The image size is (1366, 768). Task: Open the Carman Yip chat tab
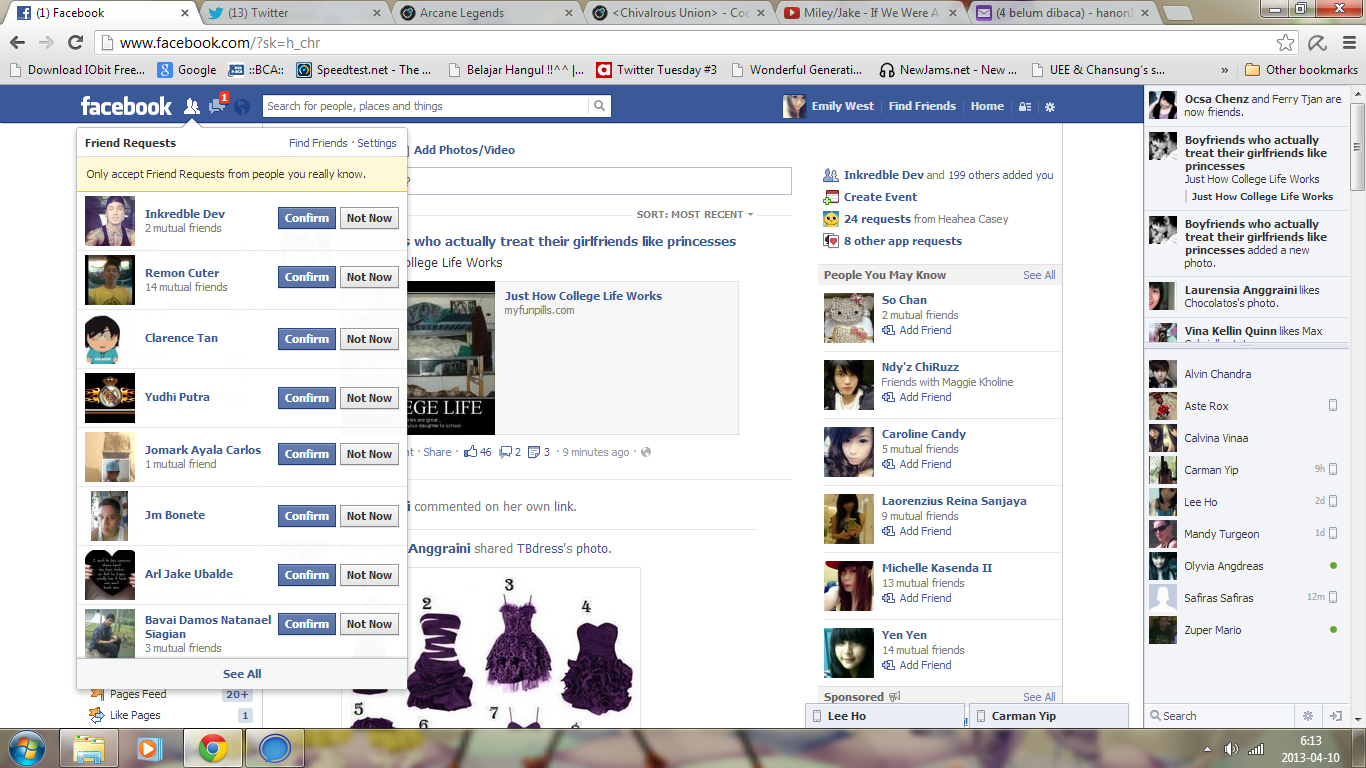point(1049,716)
